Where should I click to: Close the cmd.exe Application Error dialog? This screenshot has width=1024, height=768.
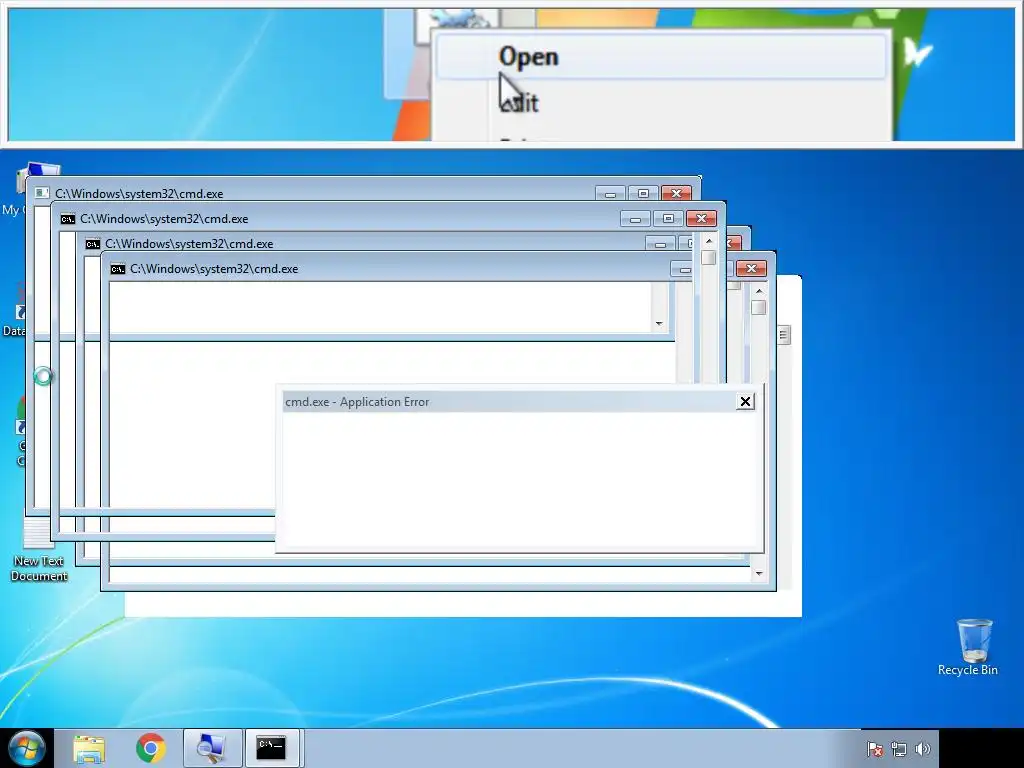pyautogui.click(x=745, y=402)
